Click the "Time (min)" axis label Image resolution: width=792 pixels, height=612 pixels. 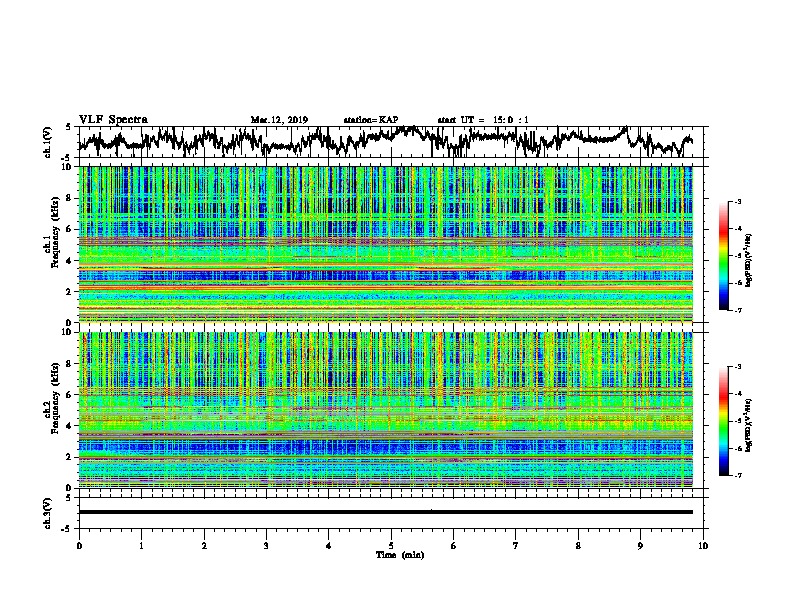(400, 555)
